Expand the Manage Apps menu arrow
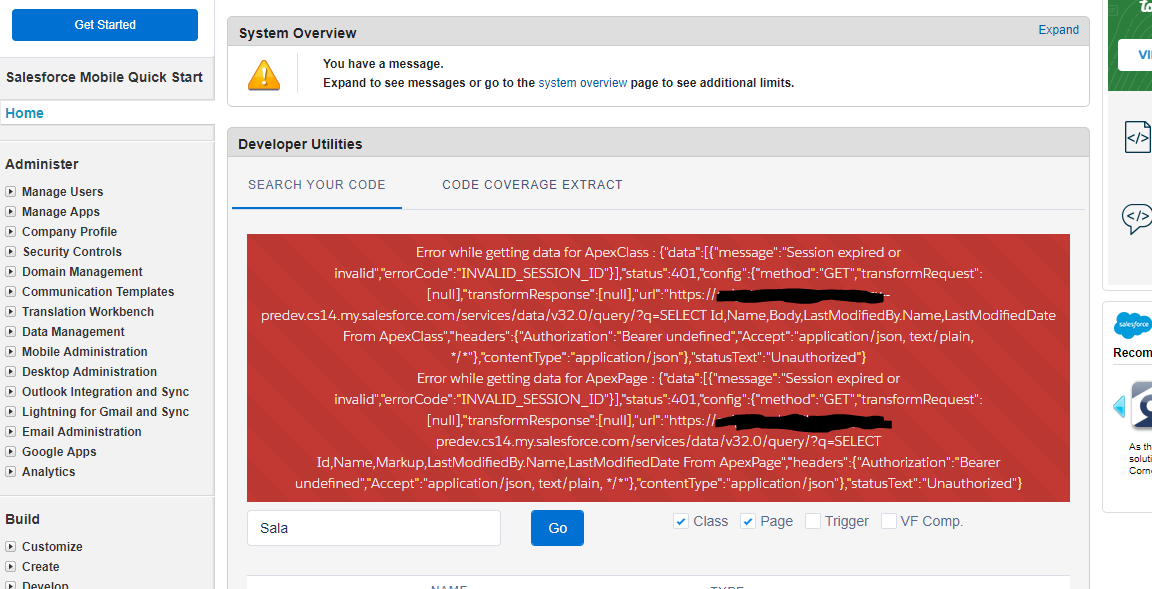 [10, 212]
